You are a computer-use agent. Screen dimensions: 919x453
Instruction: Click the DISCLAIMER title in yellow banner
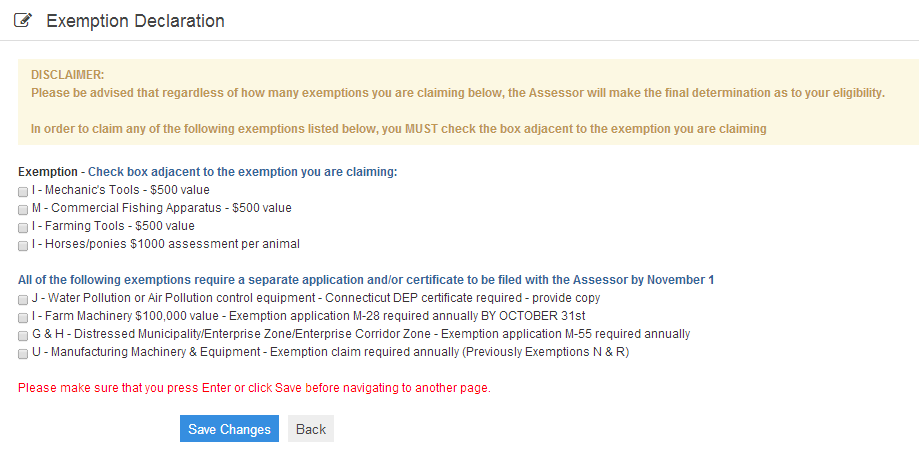click(x=67, y=75)
